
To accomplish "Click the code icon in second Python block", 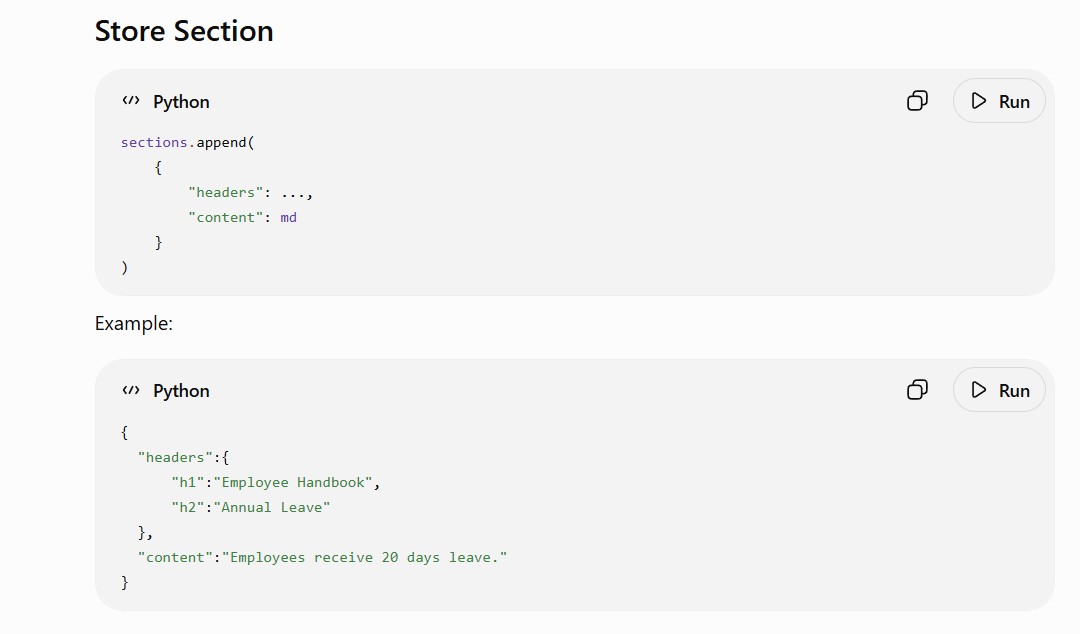I will coord(131,390).
